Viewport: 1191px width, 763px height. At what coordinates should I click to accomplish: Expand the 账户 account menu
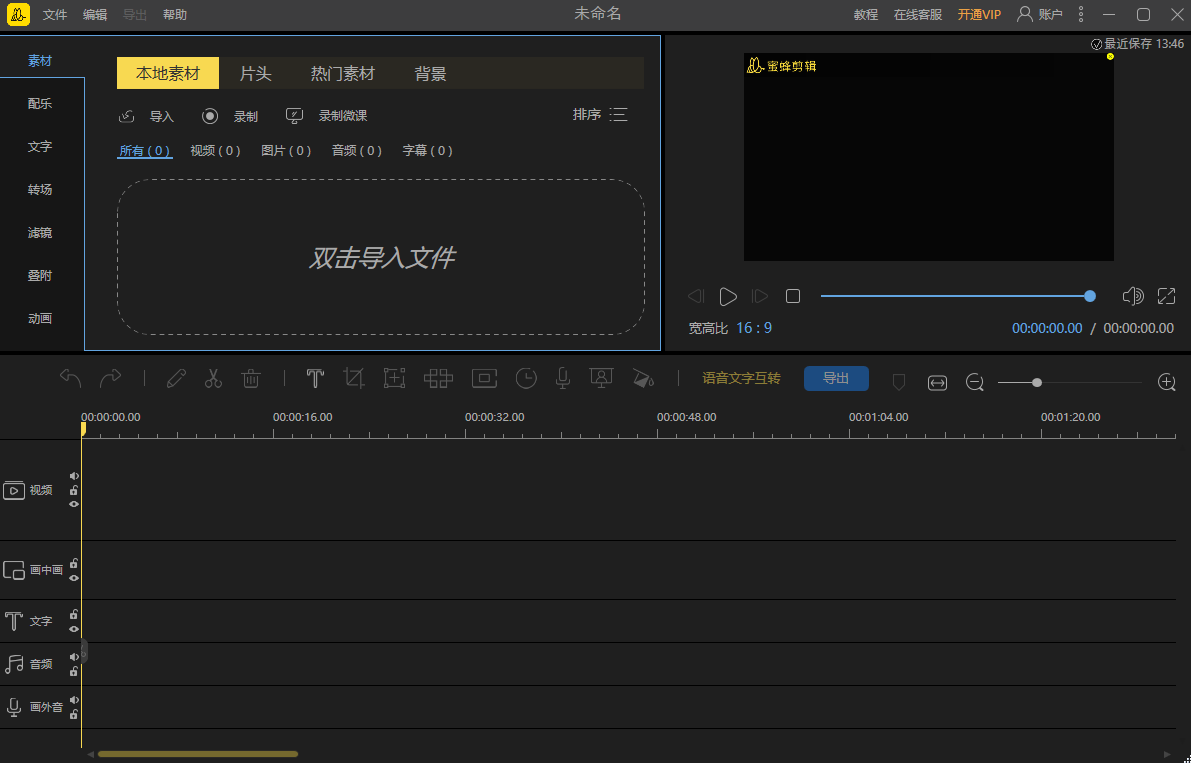(x=1040, y=14)
